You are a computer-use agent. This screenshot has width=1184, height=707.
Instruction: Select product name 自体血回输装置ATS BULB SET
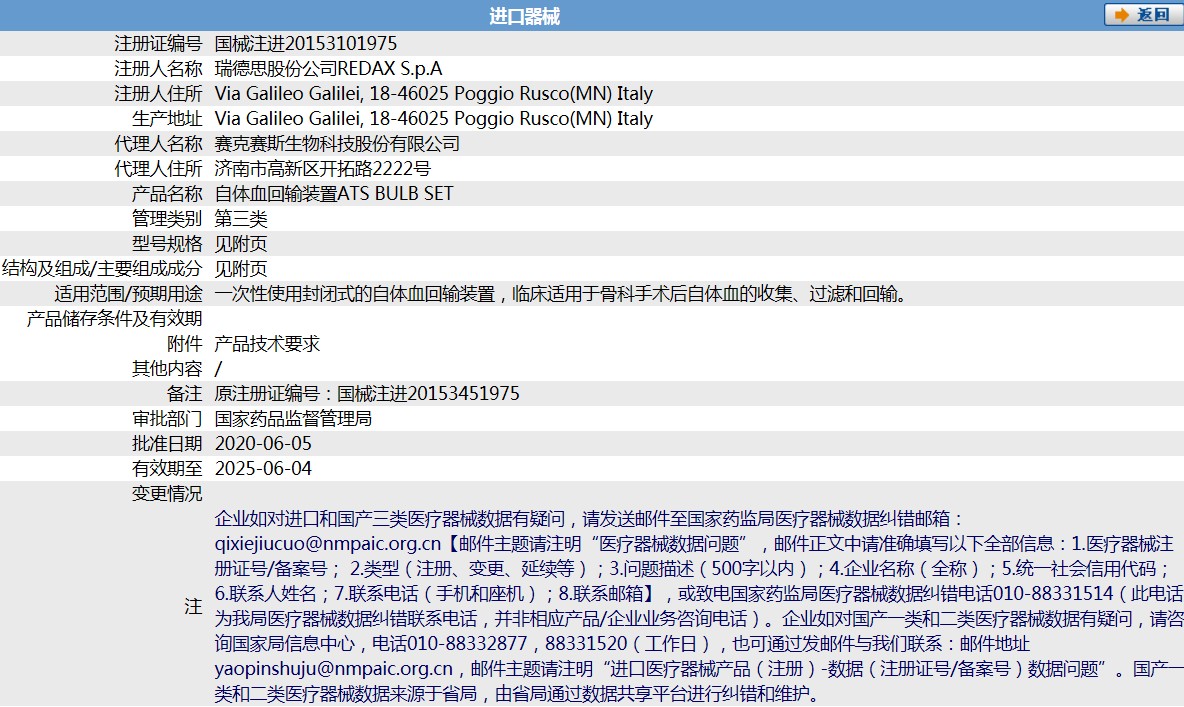click(334, 193)
